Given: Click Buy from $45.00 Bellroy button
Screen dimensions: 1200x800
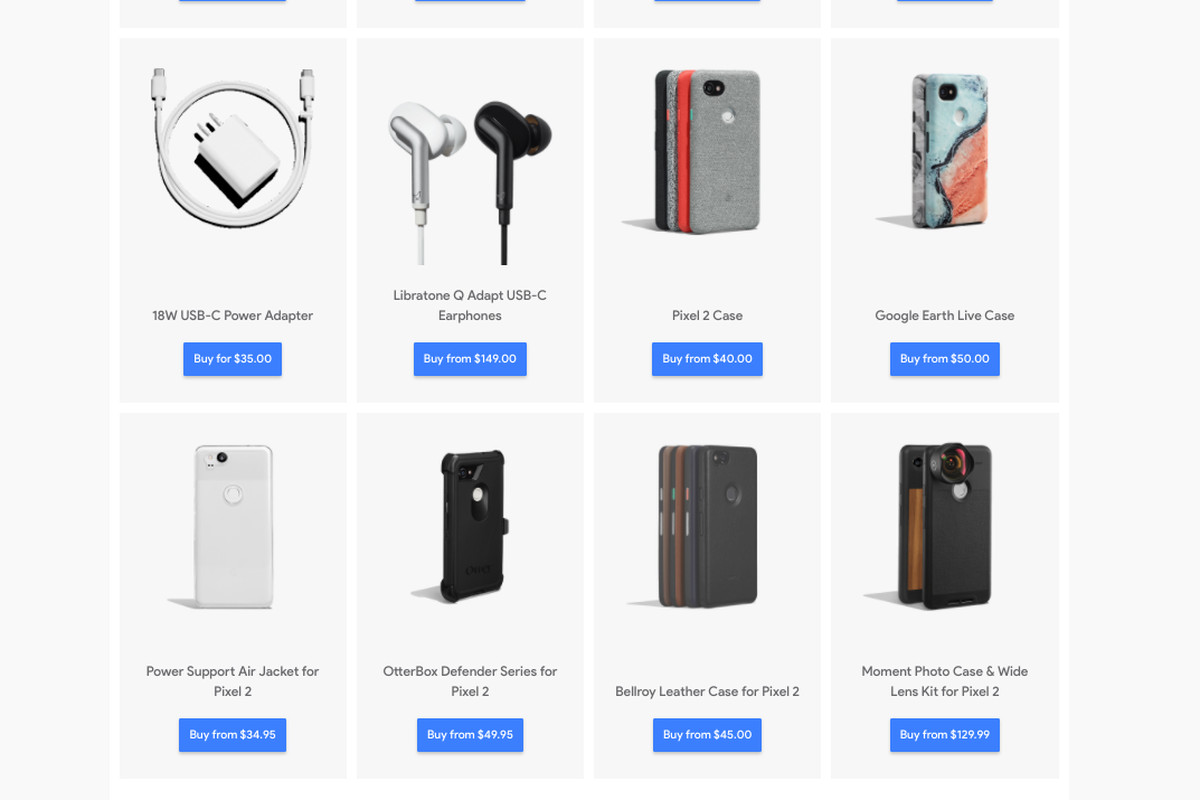Looking at the screenshot, I should point(707,735).
